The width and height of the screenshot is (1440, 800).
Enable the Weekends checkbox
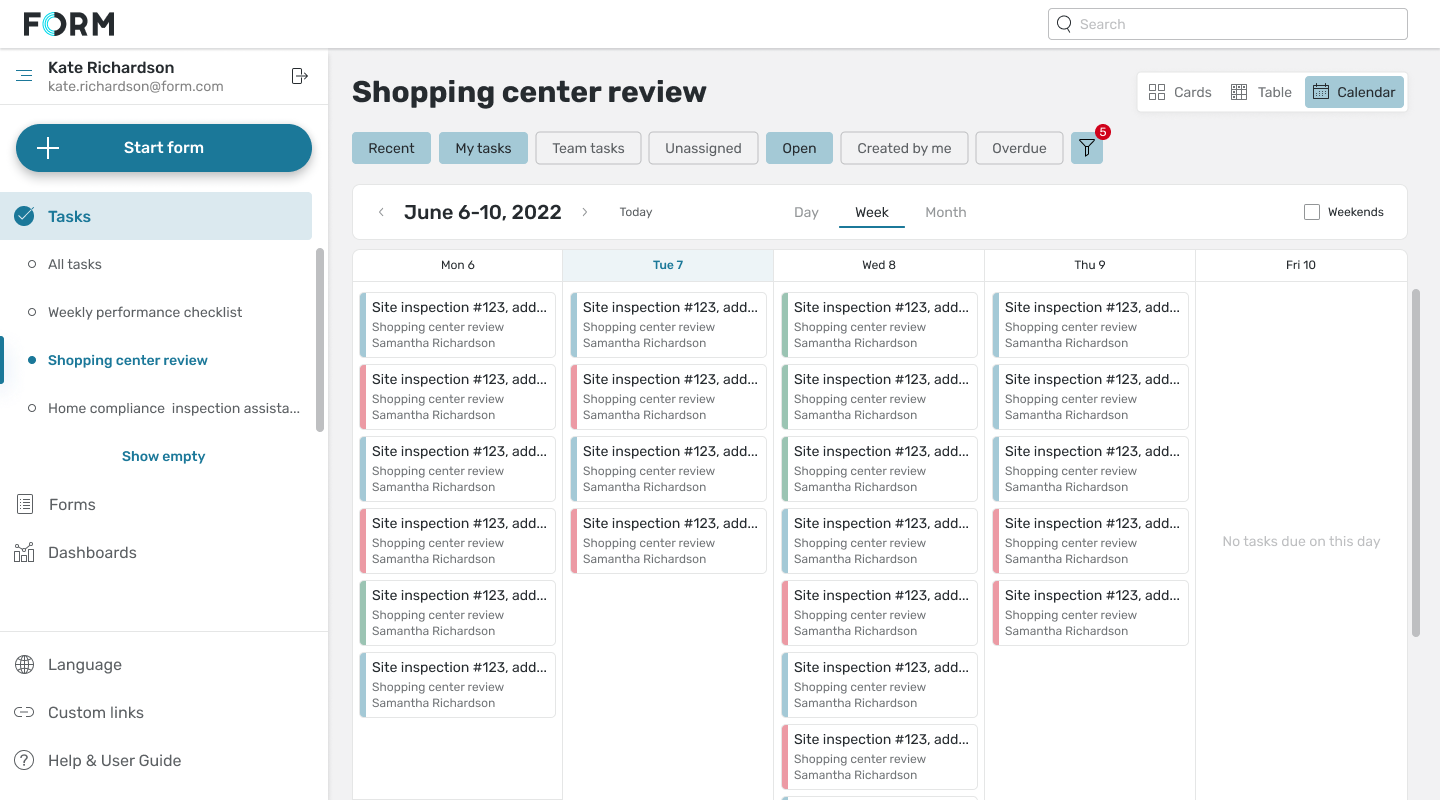tap(1312, 212)
